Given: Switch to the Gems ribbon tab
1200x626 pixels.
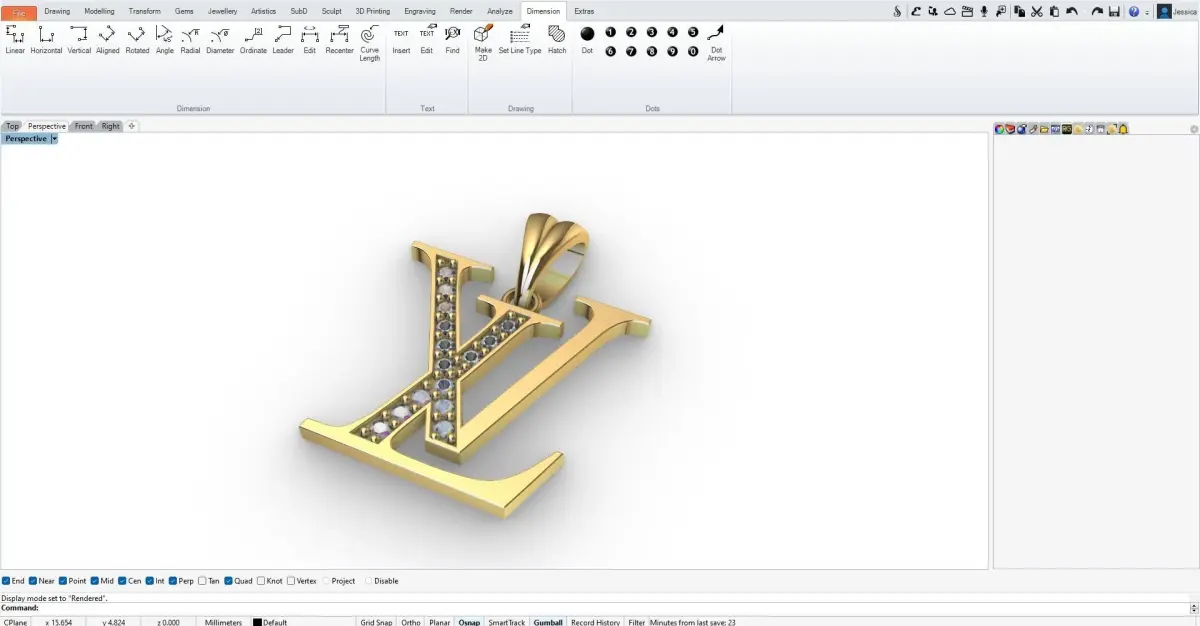Looking at the screenshot, I should pyautogui.click(x=184, y=11).
